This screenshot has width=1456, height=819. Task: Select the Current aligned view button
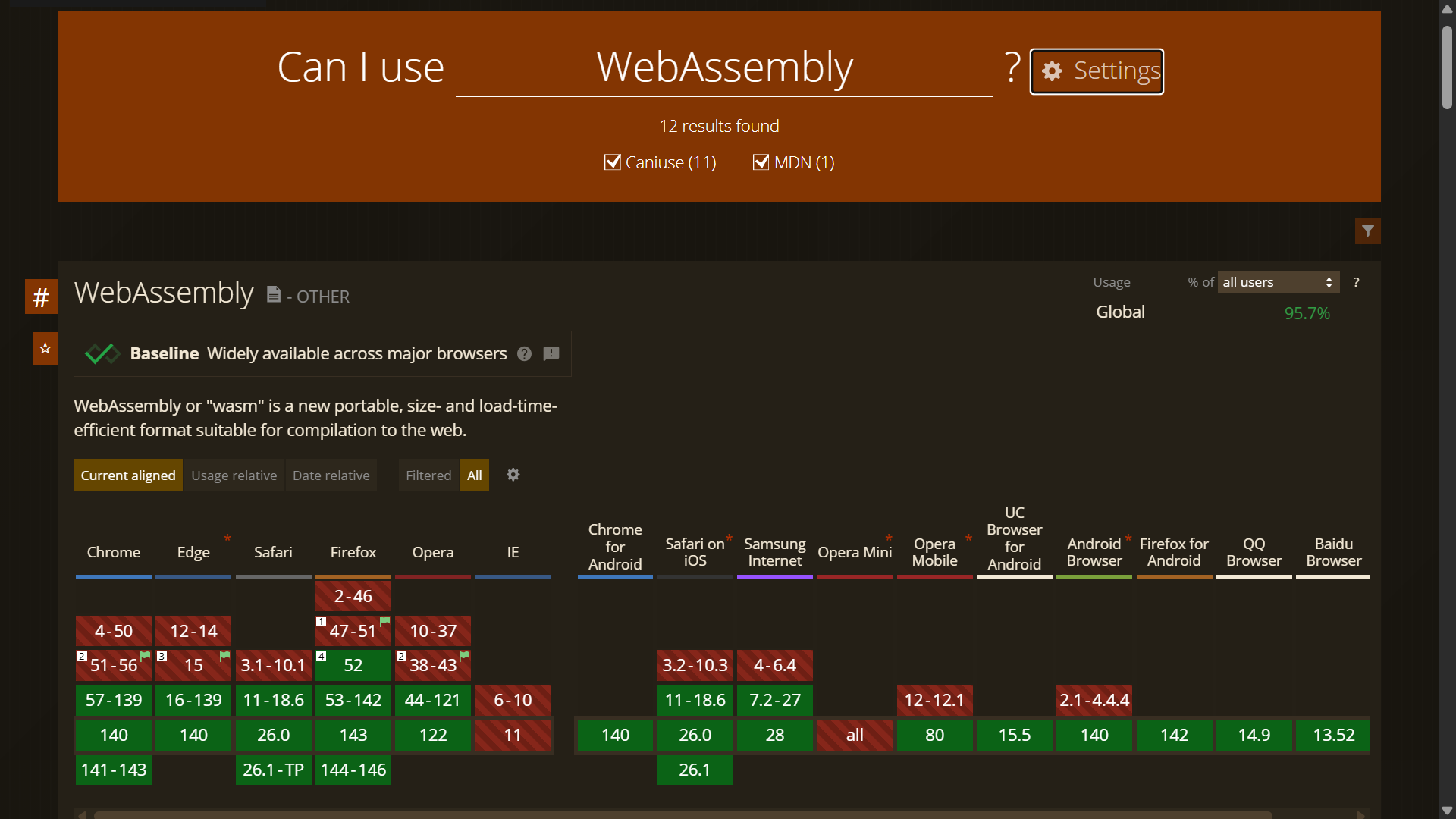pyautogui.click(x=128, y=475)
